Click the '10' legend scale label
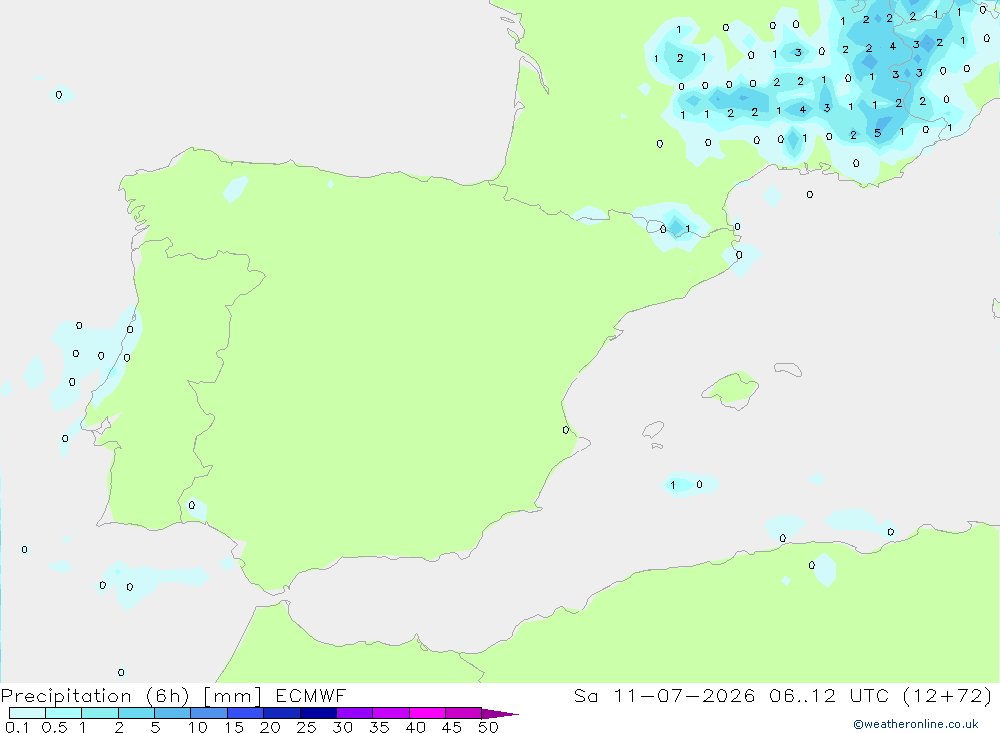 tap(198, 727)
